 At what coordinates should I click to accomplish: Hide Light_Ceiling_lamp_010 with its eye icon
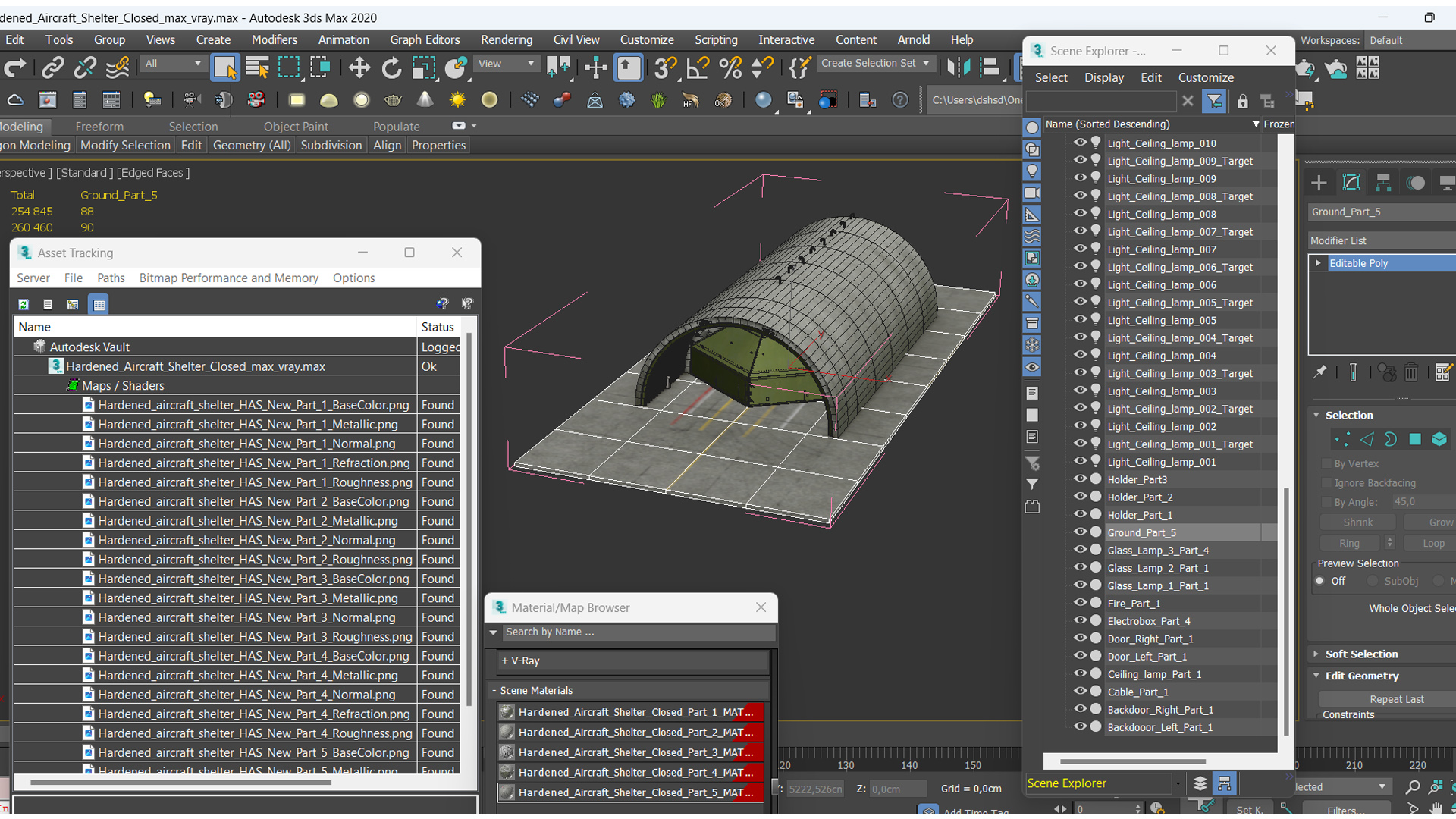[x=1080, y=142]
